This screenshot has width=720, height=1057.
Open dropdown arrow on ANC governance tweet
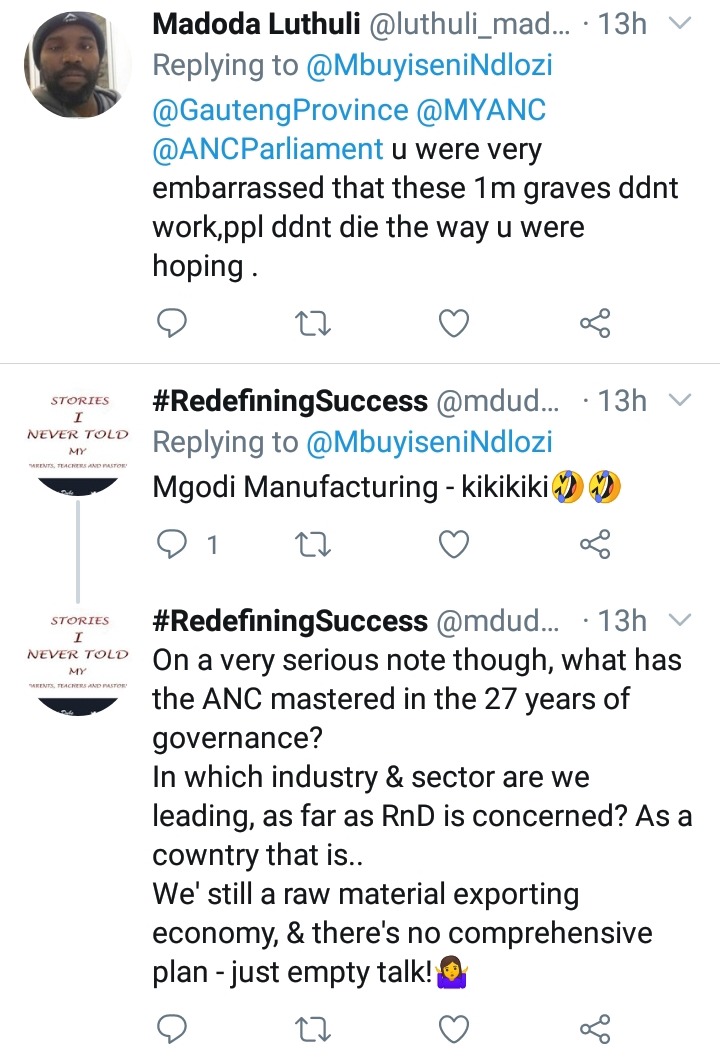680,621
